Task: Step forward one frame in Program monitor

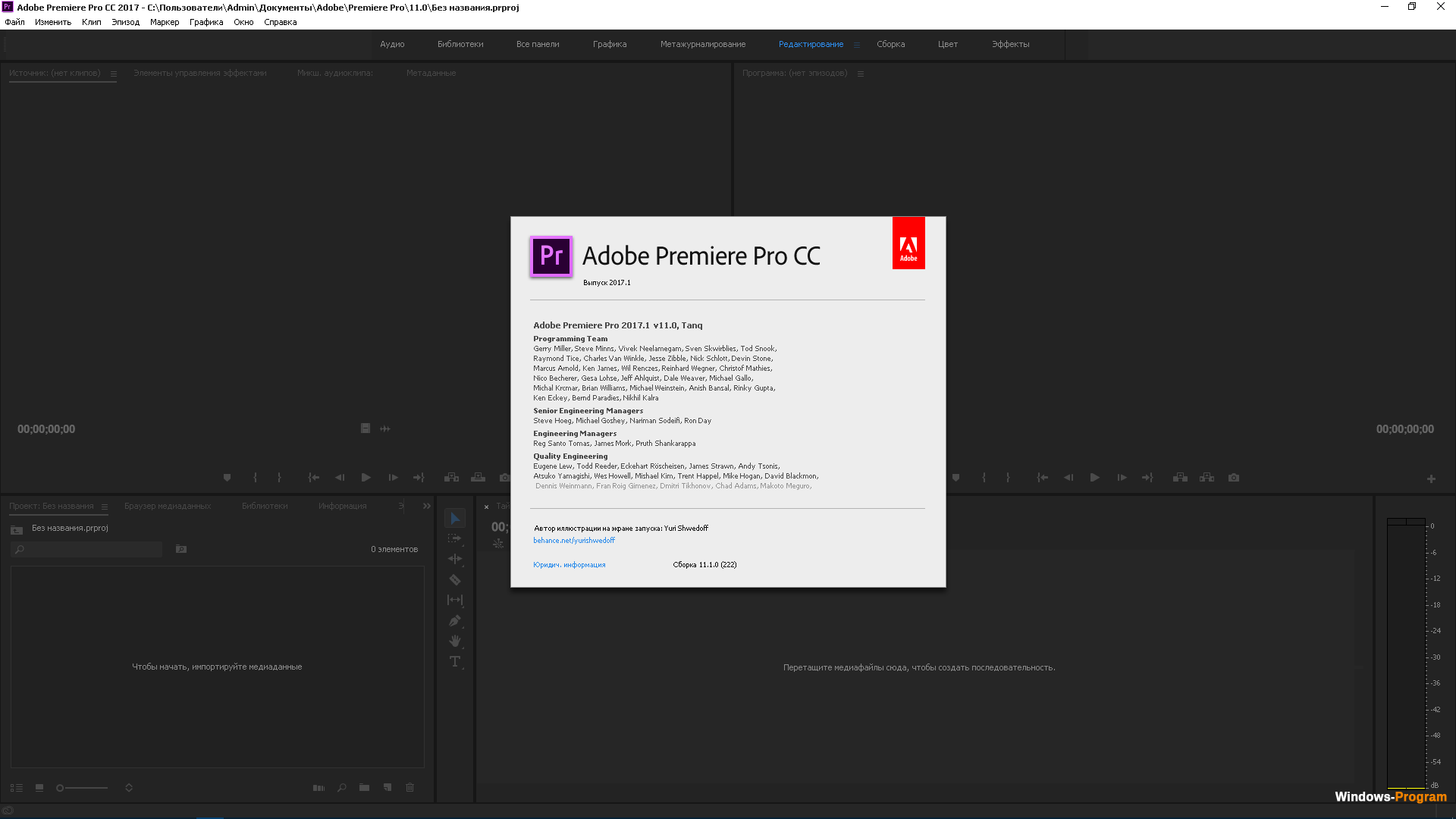Action: point(1122,478)
